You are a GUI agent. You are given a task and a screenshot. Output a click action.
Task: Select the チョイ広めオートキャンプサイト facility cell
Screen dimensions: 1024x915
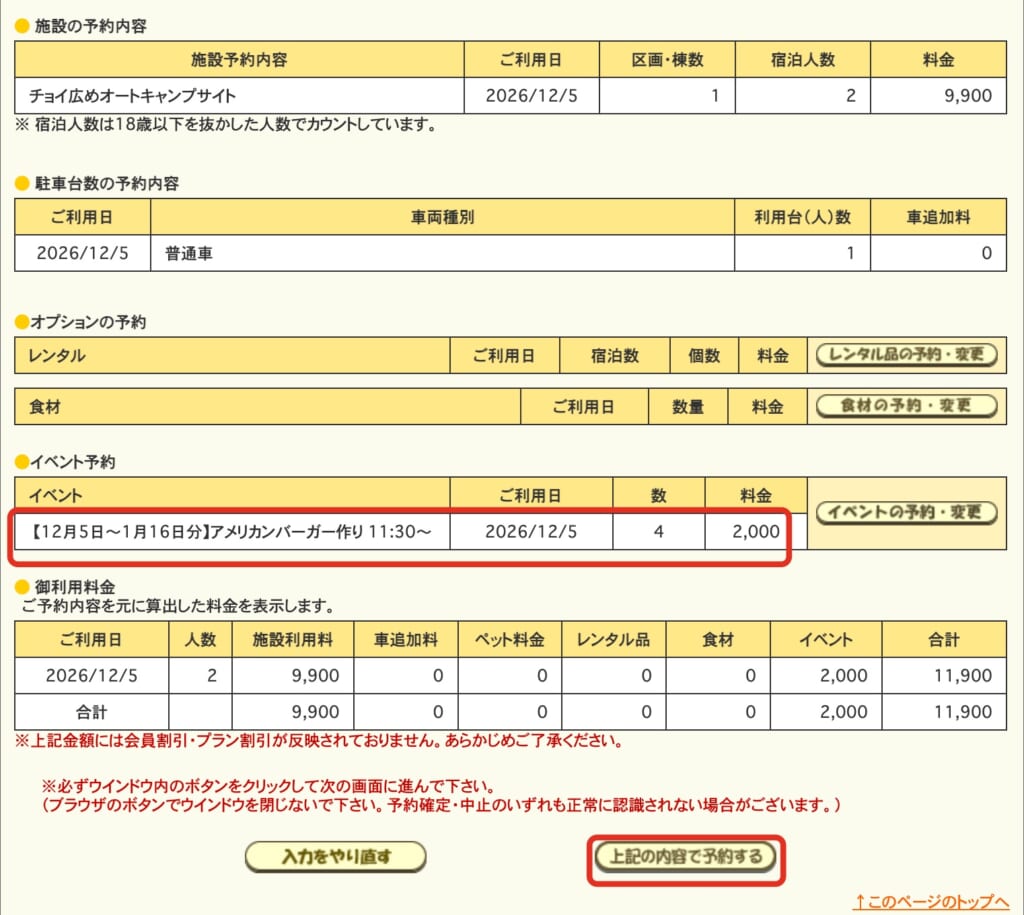[239, 95]
